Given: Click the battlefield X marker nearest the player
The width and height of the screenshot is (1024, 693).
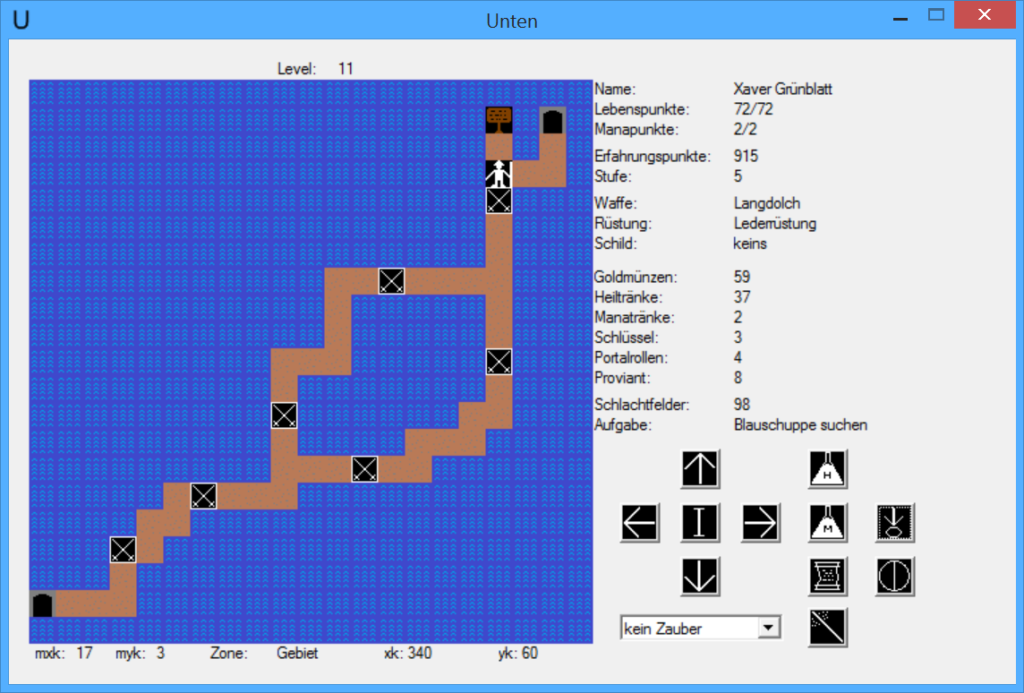Looking at the screenshot, I should (x=497, y=200).
